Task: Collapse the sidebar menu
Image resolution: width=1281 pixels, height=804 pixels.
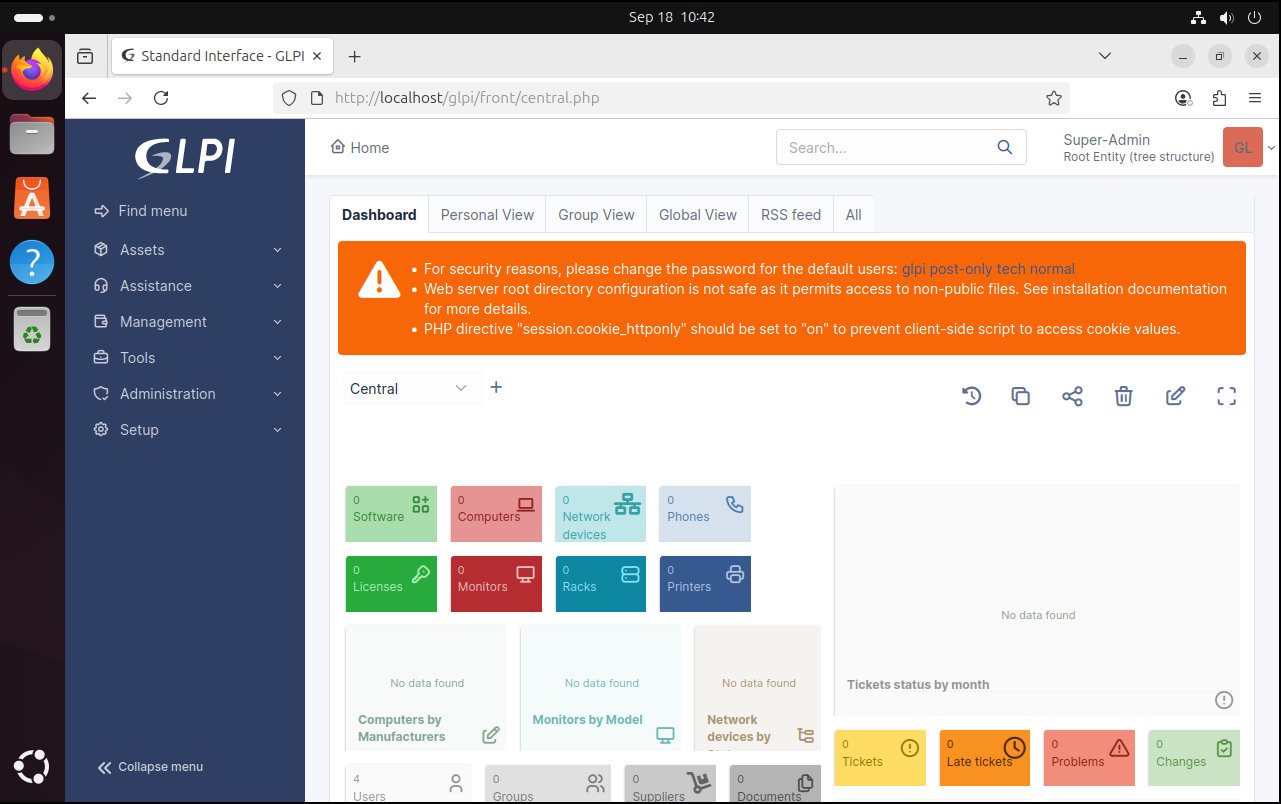Action: tap(150, 767)
